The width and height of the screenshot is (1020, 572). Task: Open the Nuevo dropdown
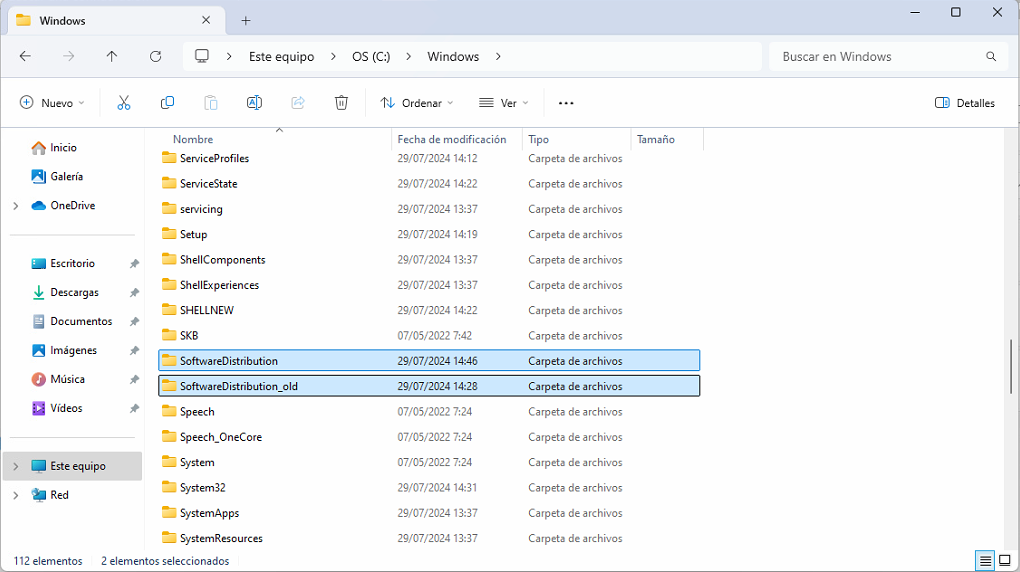tap(52, 103)
